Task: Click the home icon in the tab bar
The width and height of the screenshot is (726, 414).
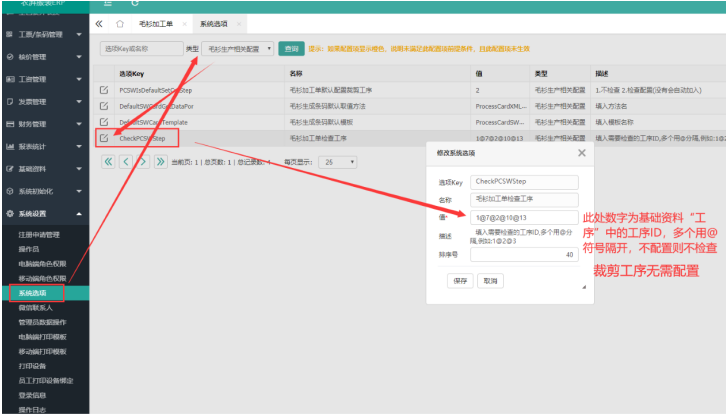Action: 120,22
